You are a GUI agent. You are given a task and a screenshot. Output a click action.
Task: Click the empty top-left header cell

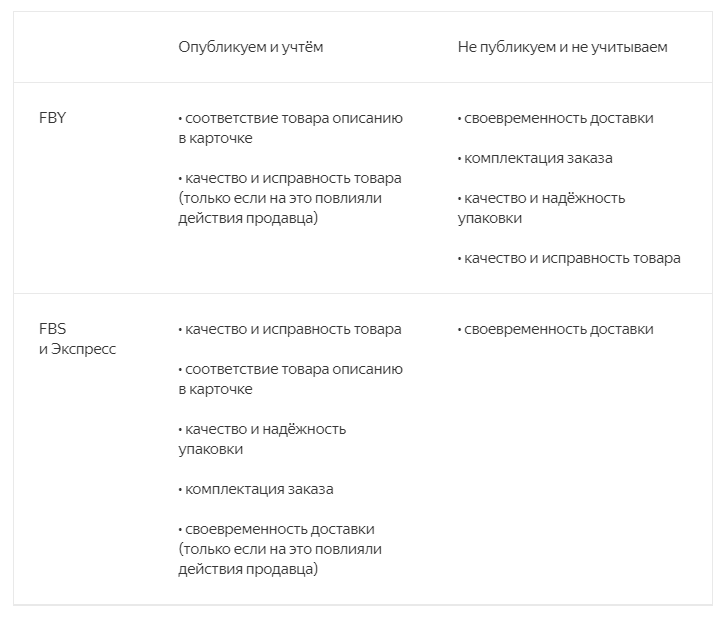(90, 47)
